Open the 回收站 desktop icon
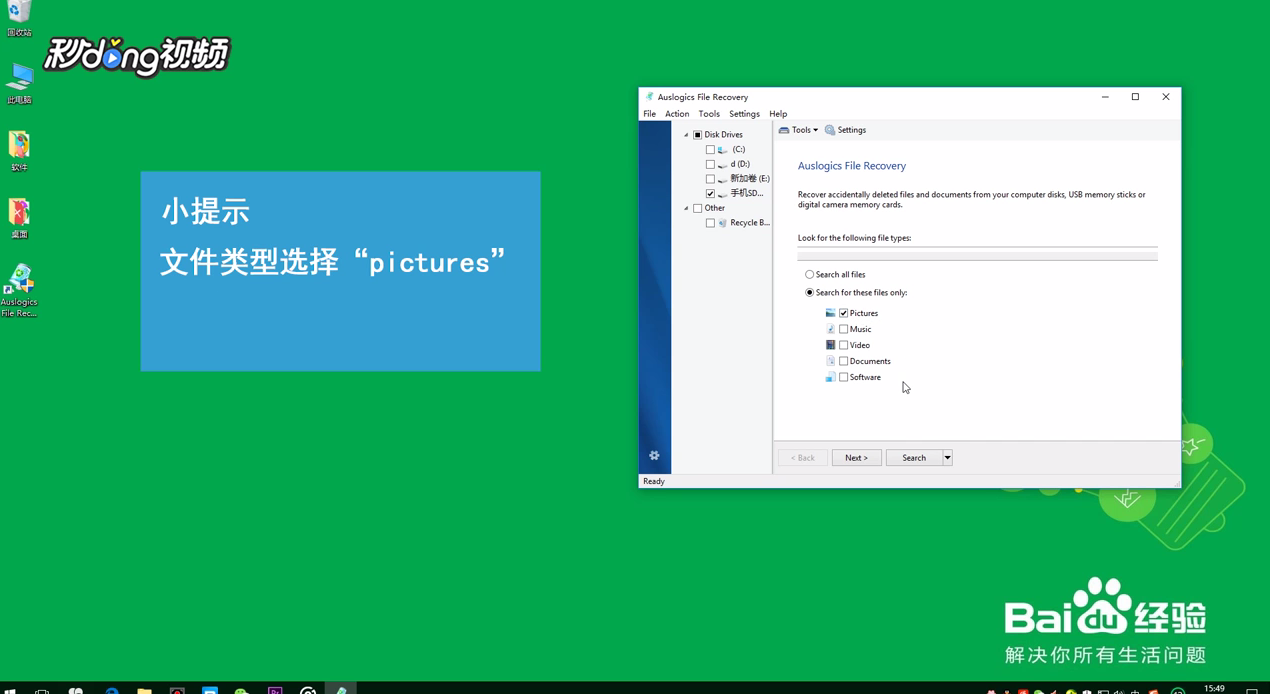 [x=19, y=18]
